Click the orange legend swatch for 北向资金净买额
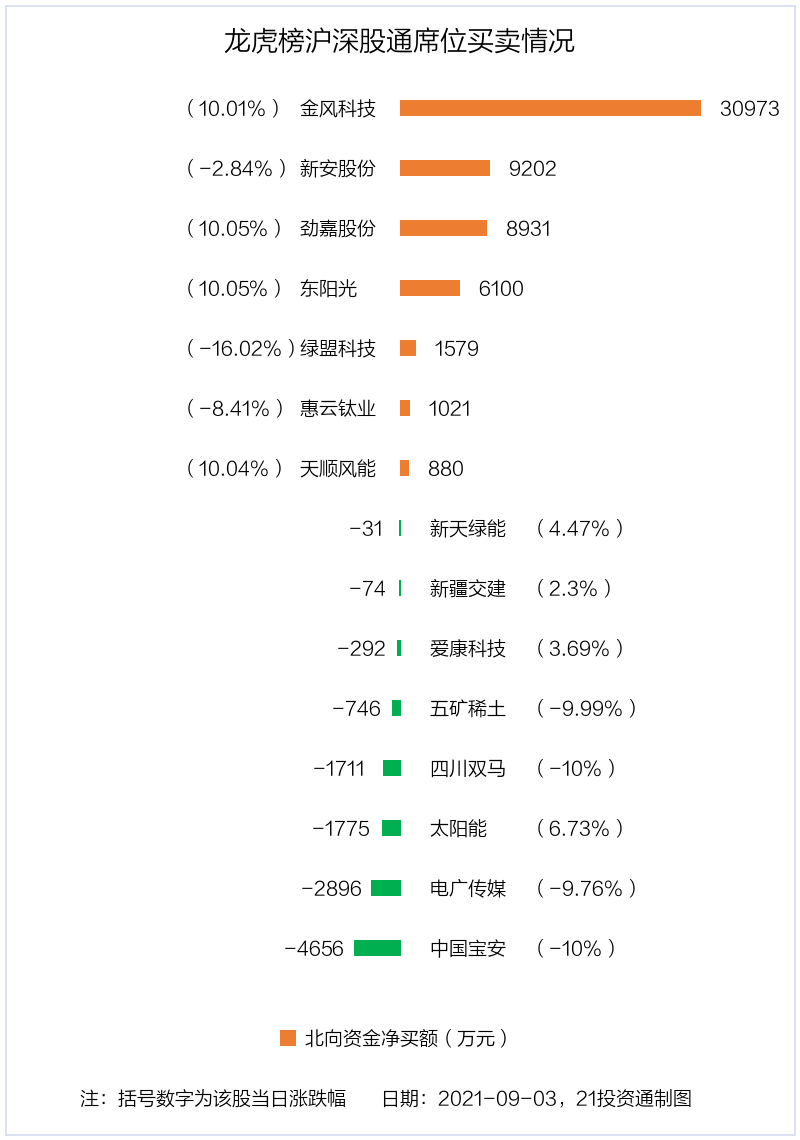800x1140 pixels. (x=288, y=1038)
